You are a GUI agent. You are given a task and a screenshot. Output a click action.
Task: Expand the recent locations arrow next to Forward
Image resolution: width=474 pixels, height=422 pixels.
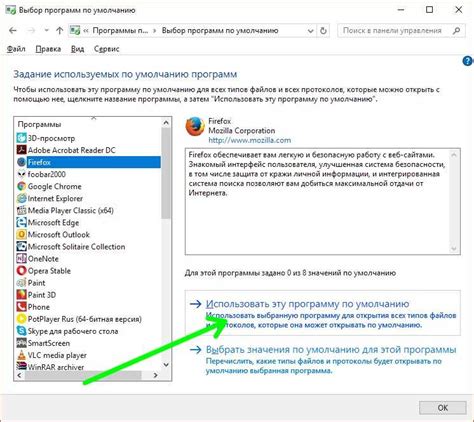(47, 31)
